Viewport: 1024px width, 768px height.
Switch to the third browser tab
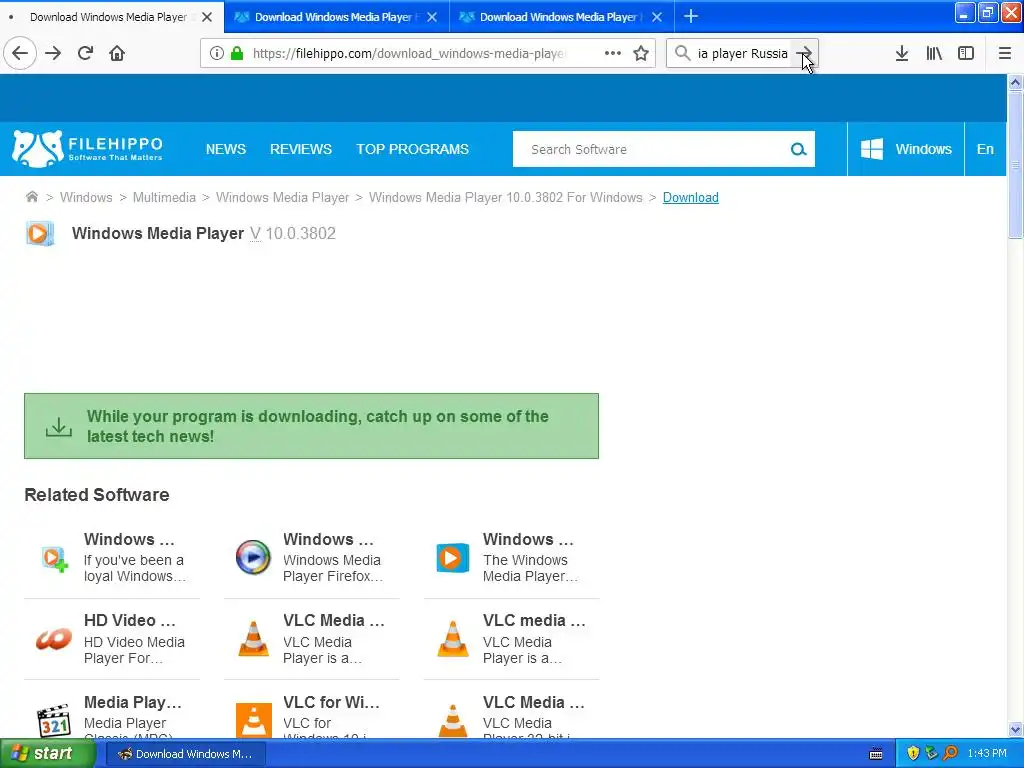pyautogui.click(x=558, y=17)
